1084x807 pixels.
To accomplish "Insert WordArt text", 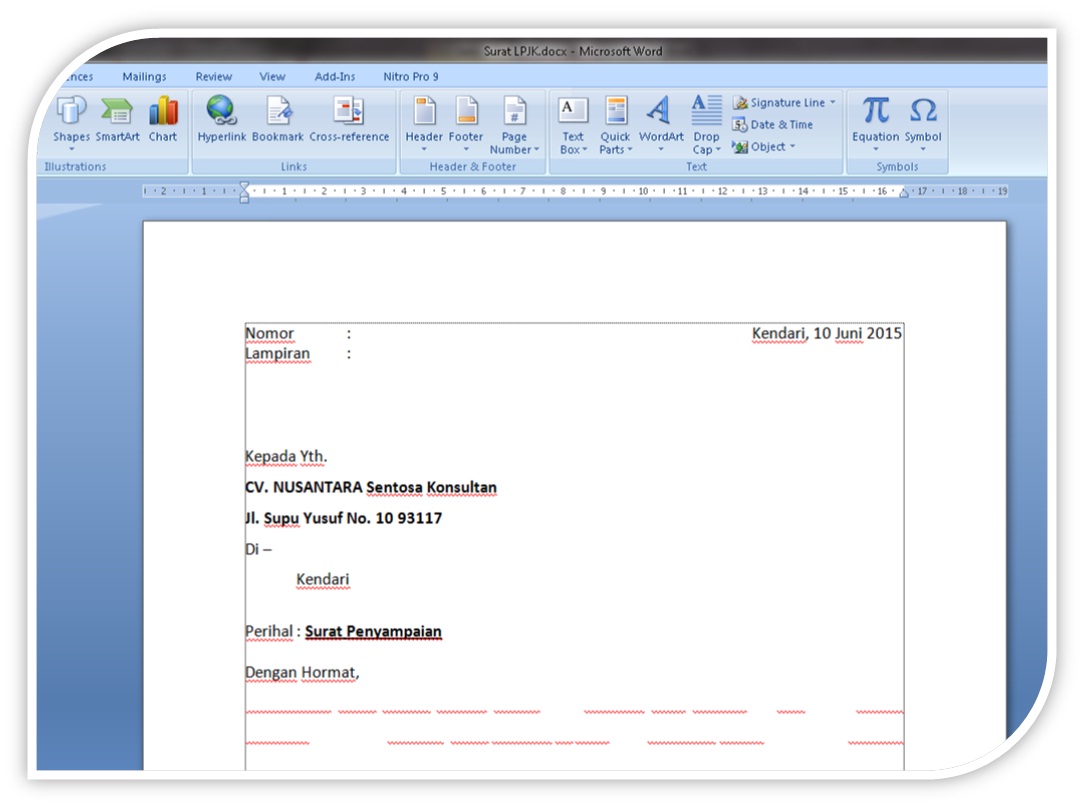I will [661, 118].
